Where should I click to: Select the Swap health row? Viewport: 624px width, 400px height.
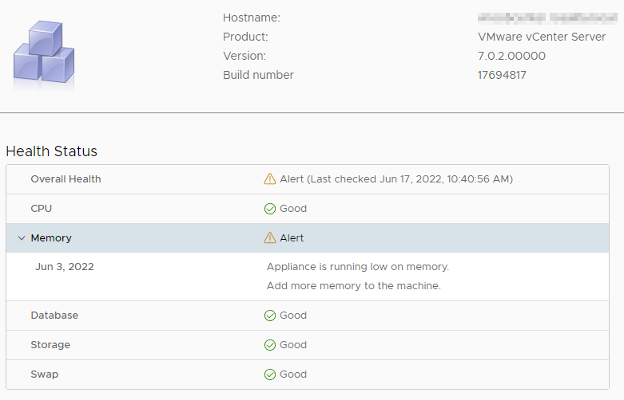click(x=44, y=374)
